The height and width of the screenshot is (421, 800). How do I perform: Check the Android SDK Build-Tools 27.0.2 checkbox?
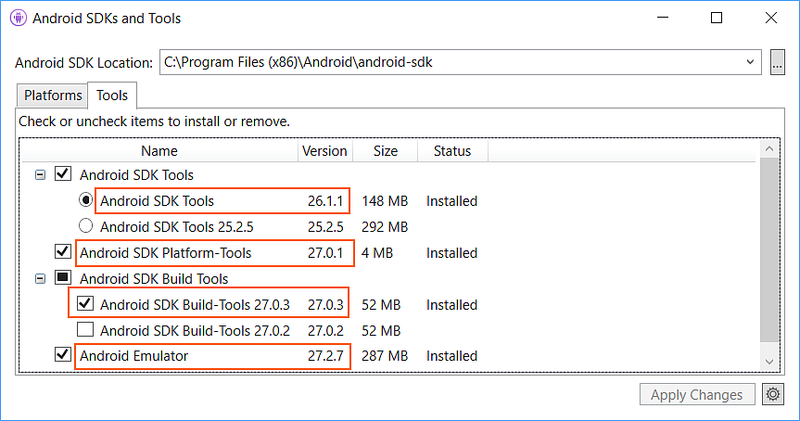click(85, 330)
